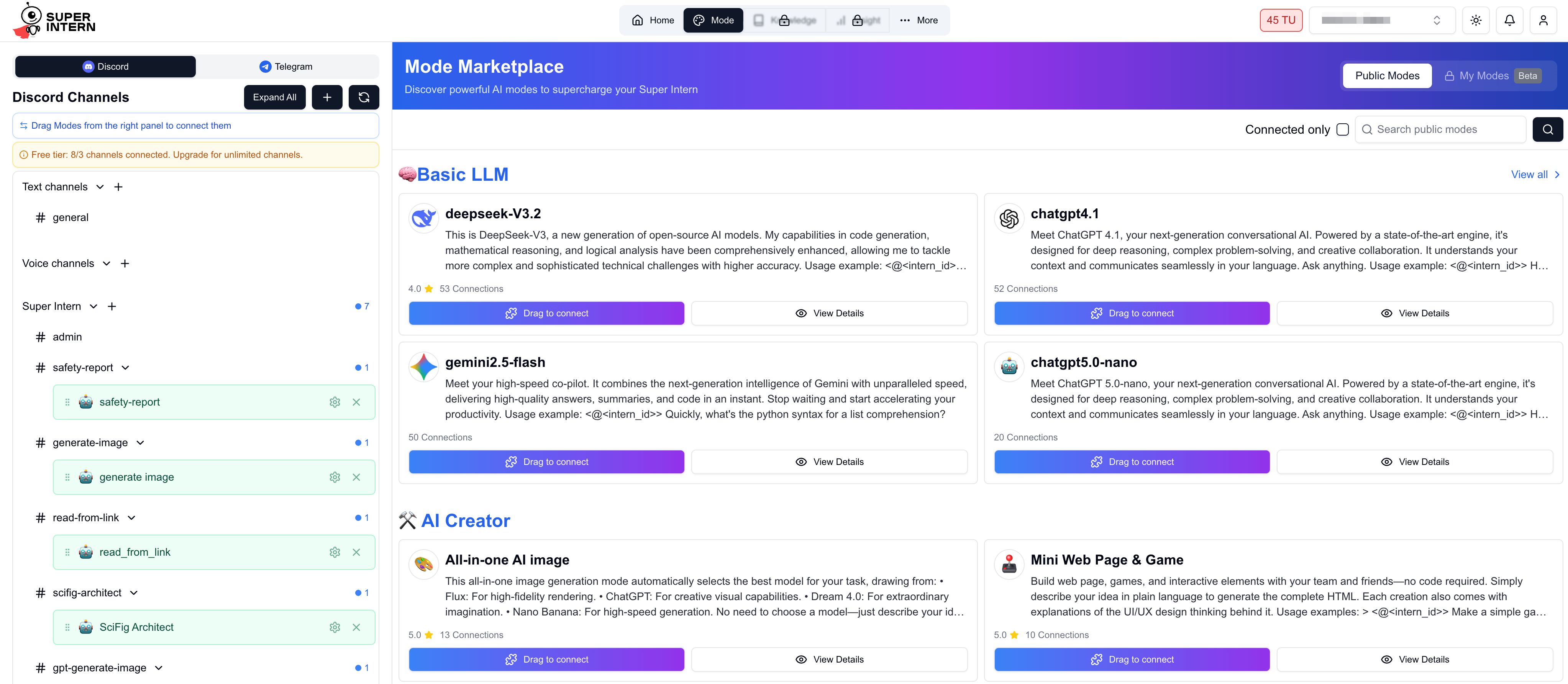
Task: Open settings gear for safety-report mode
Action: (335, 402)
